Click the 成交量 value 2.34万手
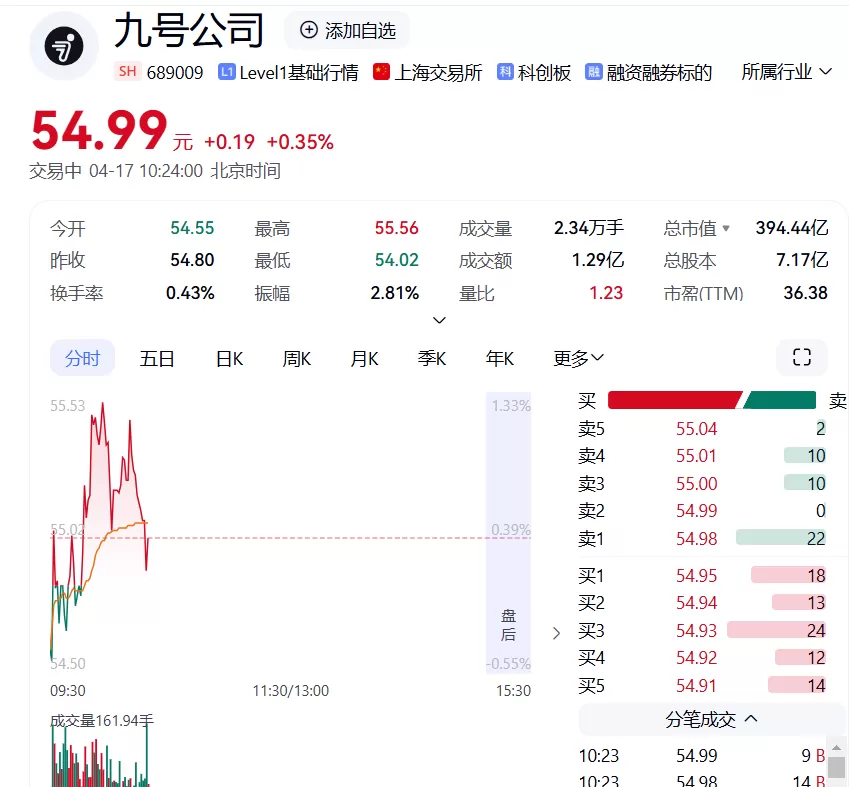Viewport: 849px width, 787px height. 589,228
